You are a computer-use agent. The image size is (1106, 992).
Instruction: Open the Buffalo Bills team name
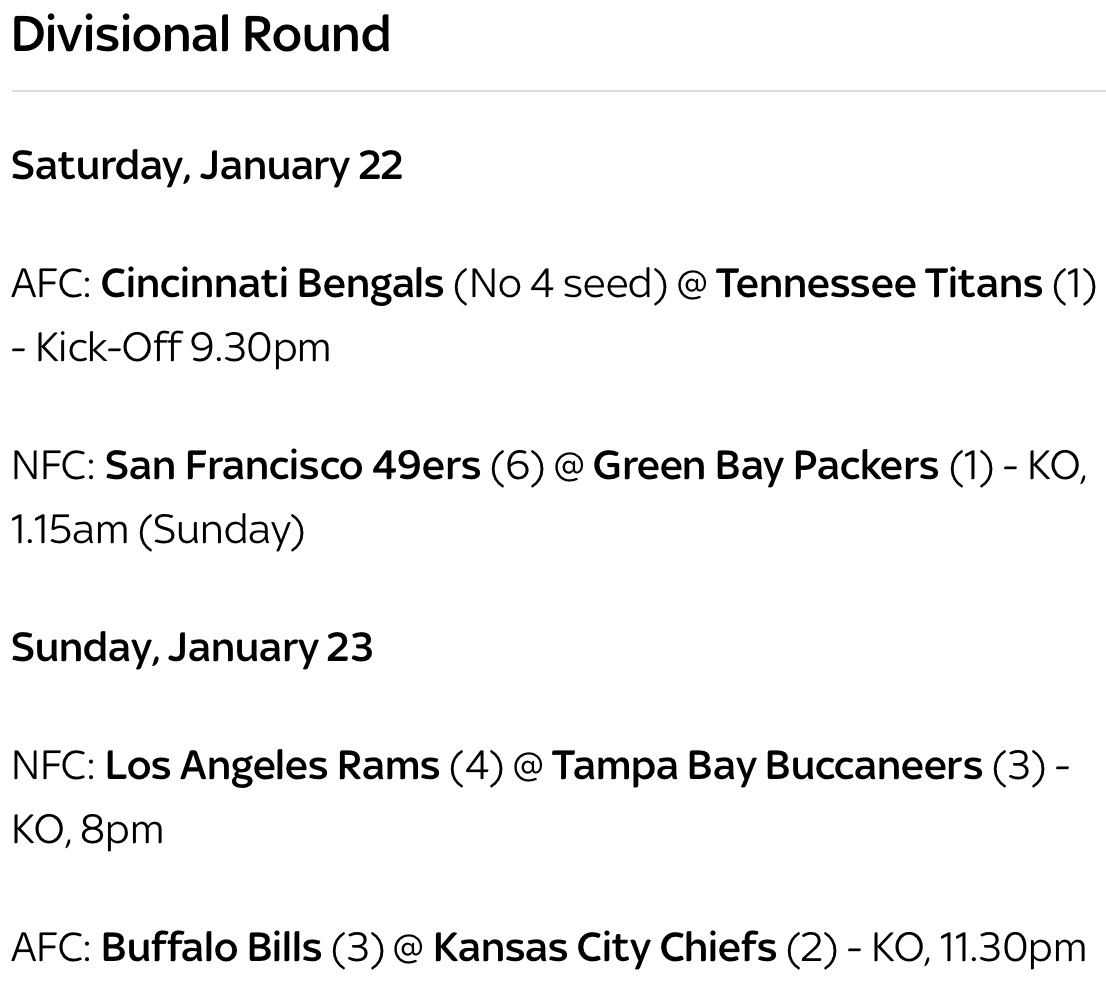pos(212,947)
